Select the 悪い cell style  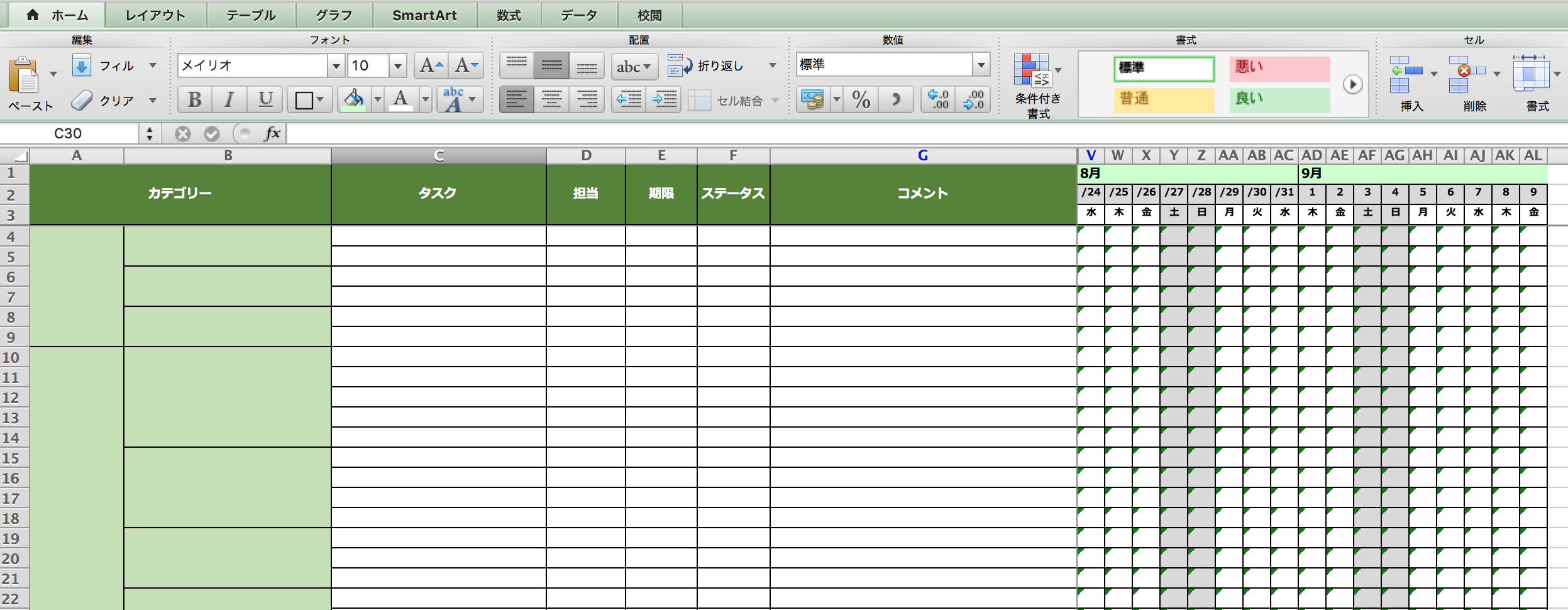pos(1279,69)
